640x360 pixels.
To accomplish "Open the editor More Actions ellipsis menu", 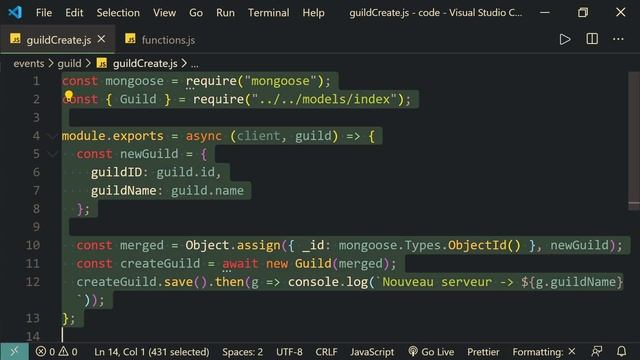I will pyautogui.click(x=618, y=40).
